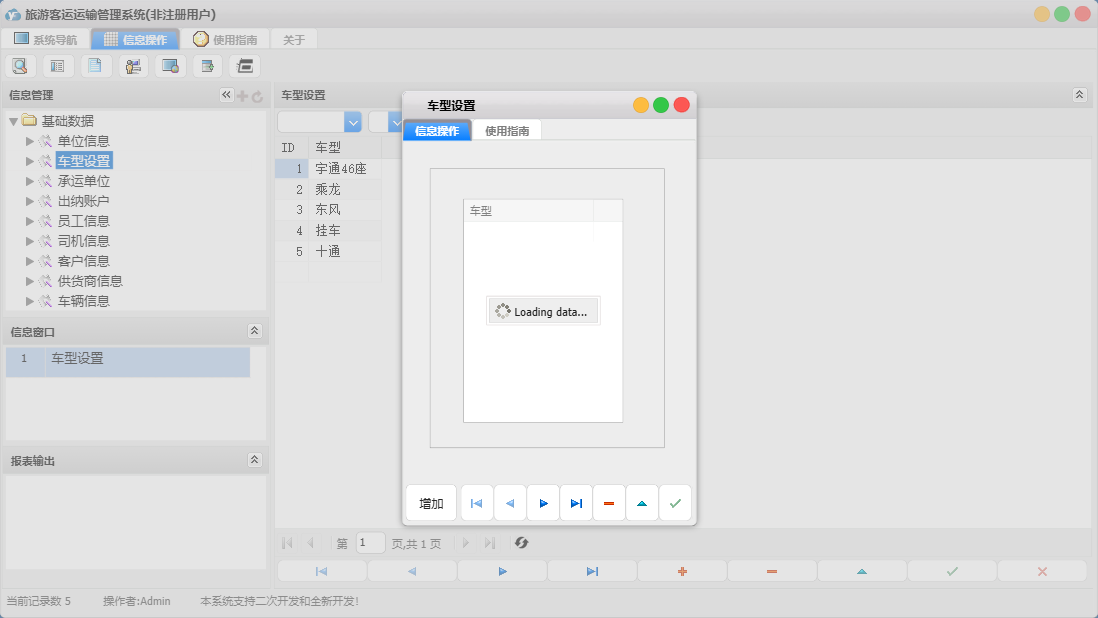Click the person with chart toolbar icon
Image resolution: width=1098 pixels, height=618 pixels.
(x=133, y=66)
